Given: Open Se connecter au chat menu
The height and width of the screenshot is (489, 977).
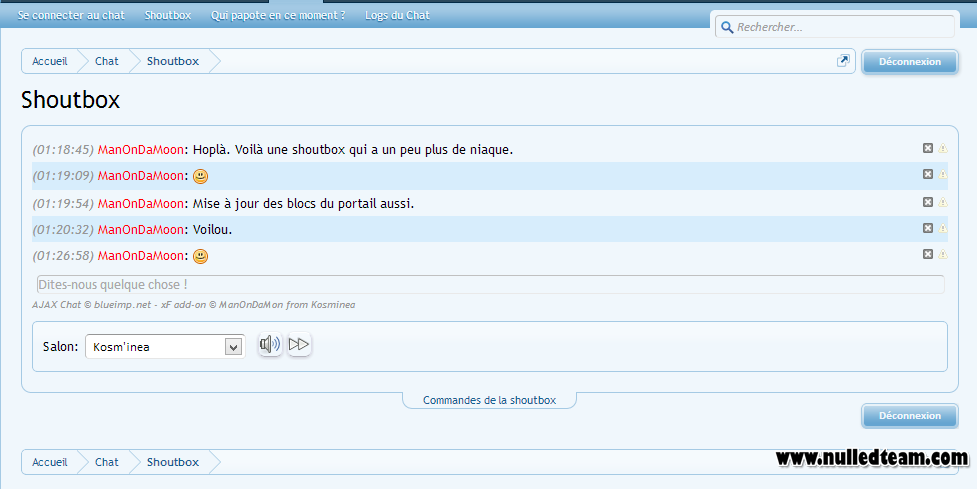Looking at the screenshot, I should pos(71,15).
